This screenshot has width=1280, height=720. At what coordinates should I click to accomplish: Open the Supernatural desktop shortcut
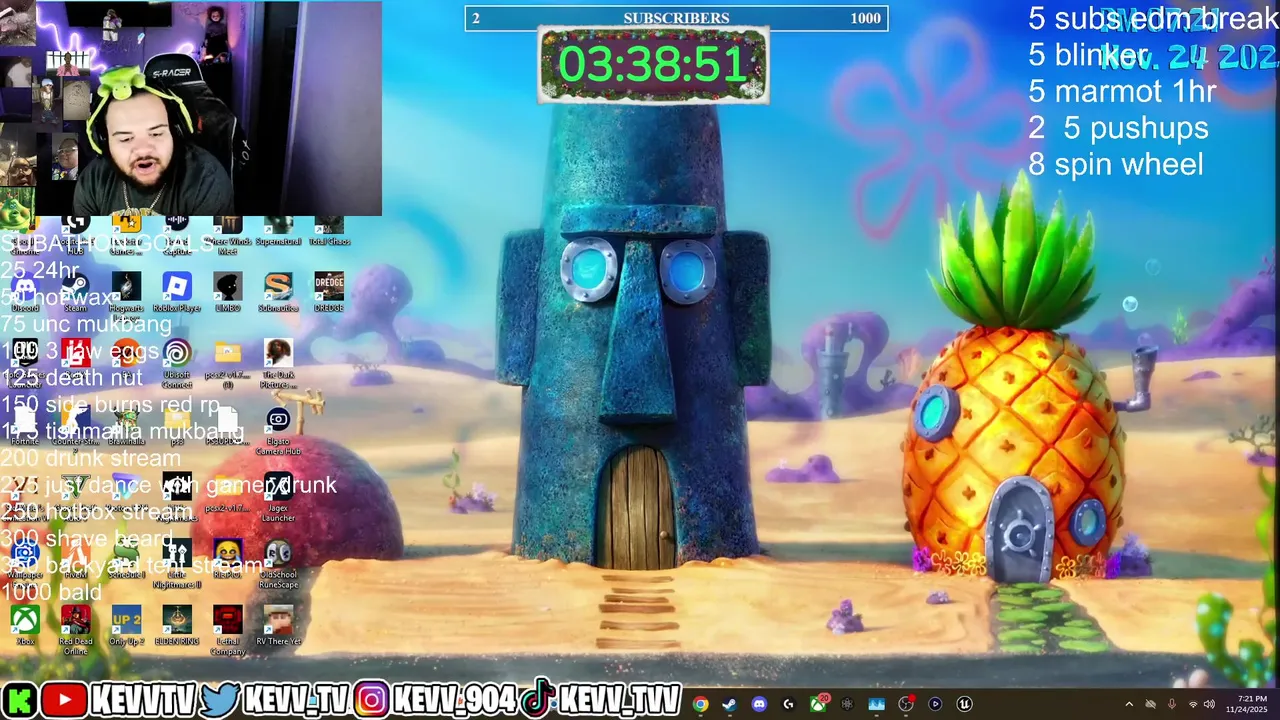click(x=278, y=232)
